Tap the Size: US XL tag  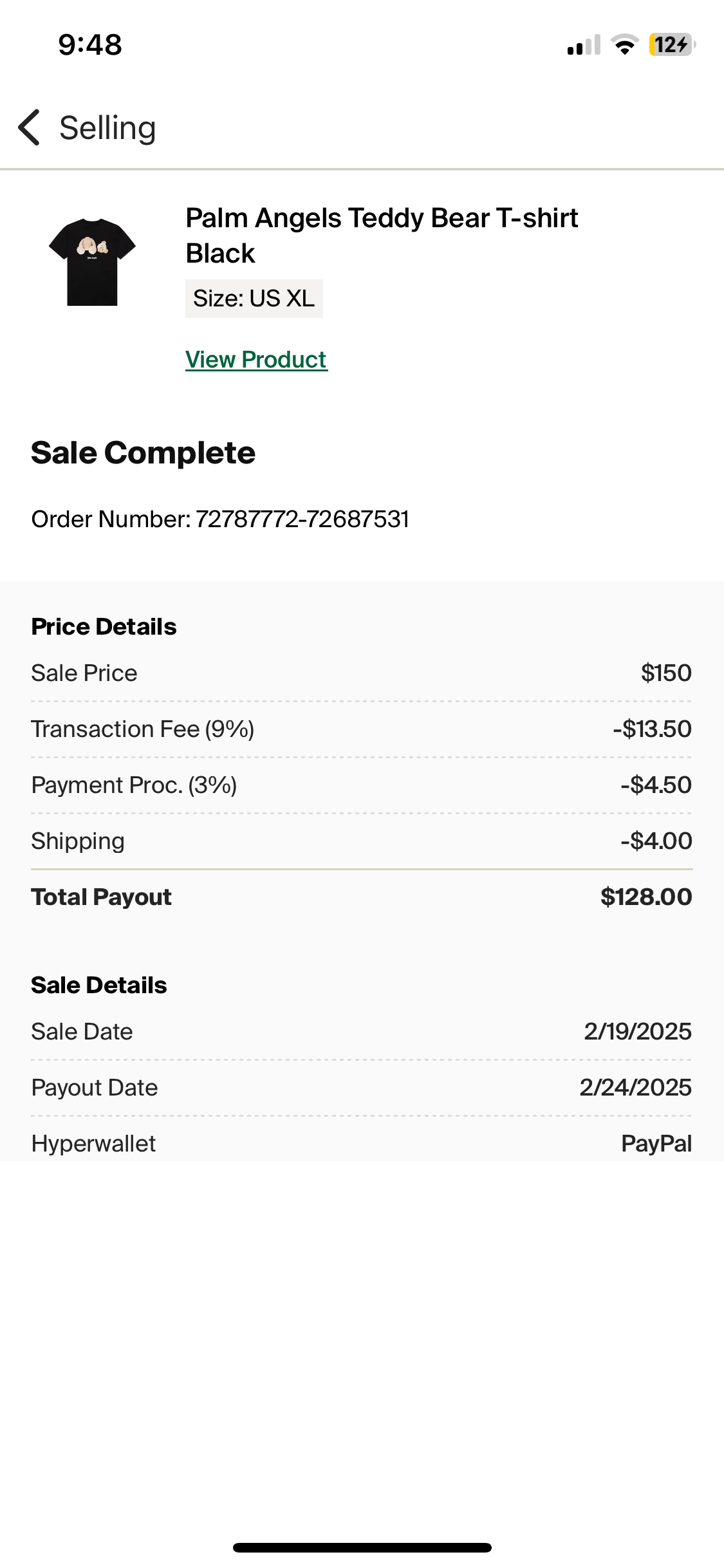254,299
